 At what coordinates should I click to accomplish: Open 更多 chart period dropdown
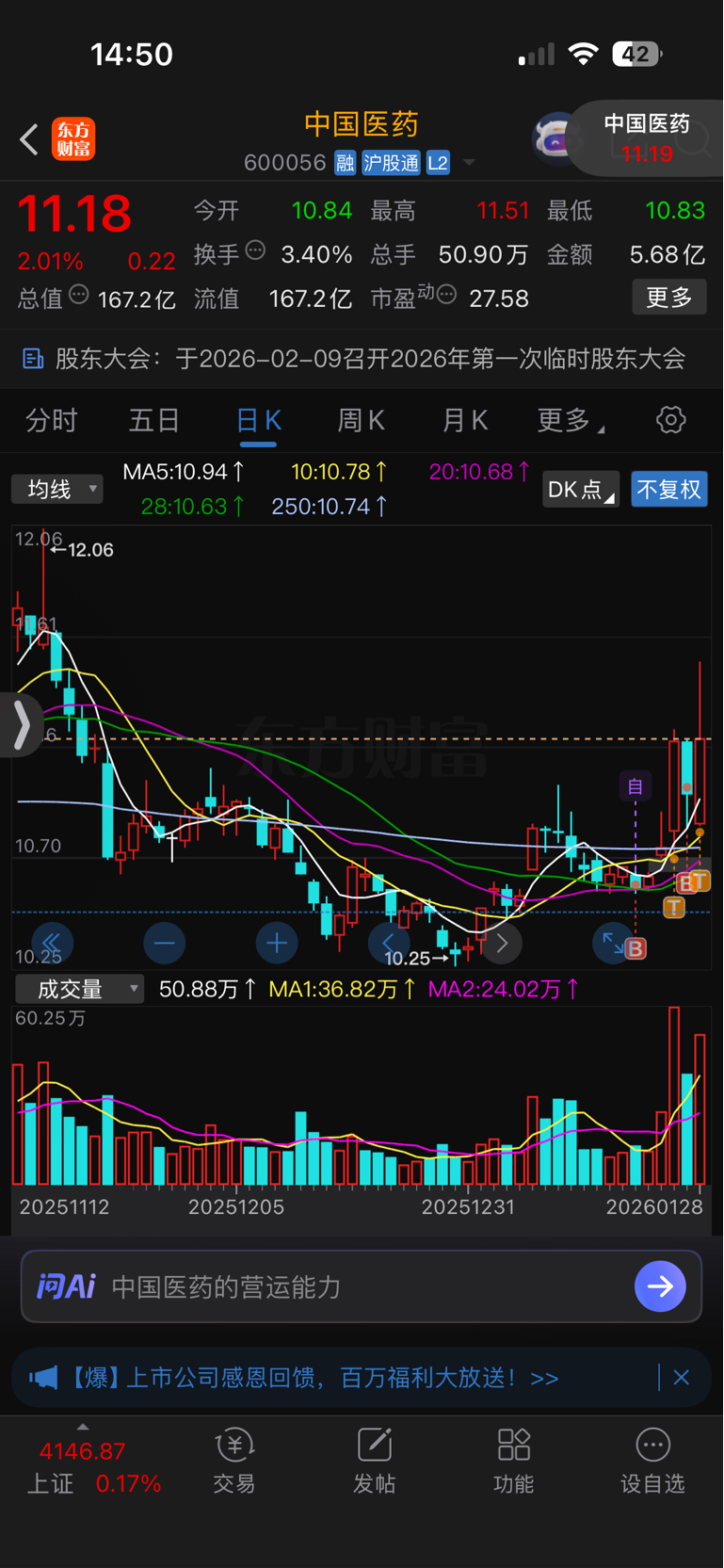(x=571, y=420)
